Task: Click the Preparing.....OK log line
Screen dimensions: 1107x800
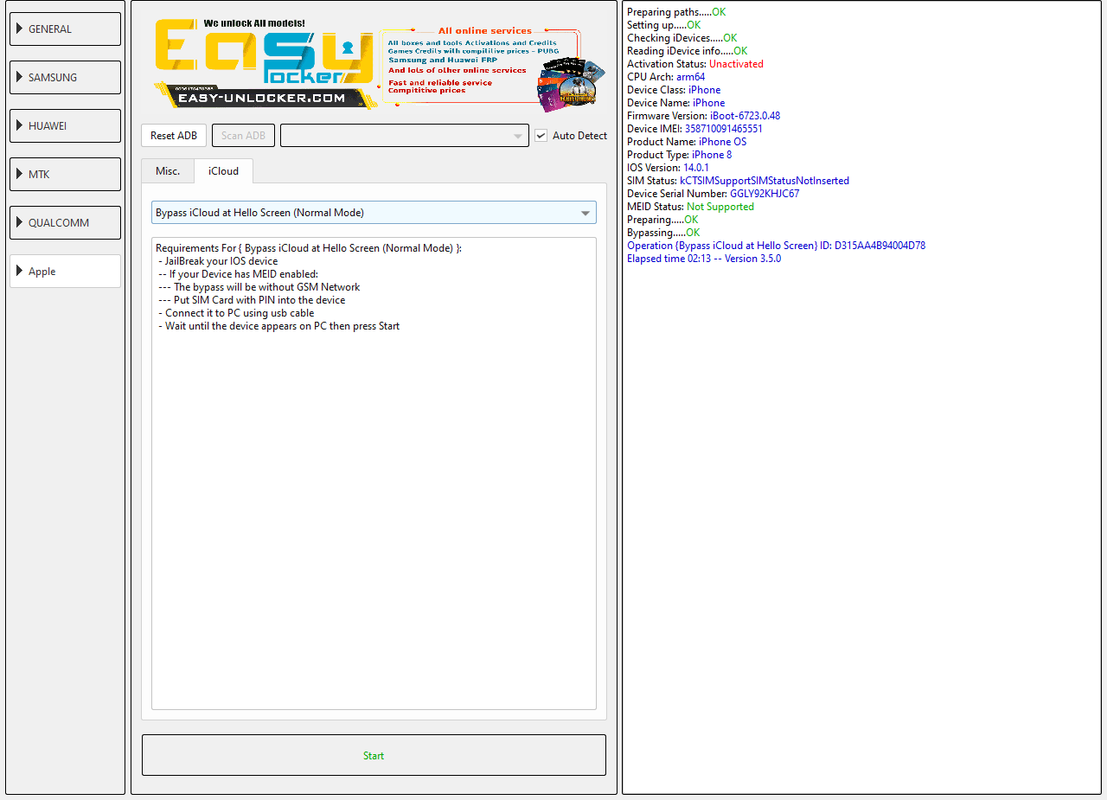Action: coord(662,220)
